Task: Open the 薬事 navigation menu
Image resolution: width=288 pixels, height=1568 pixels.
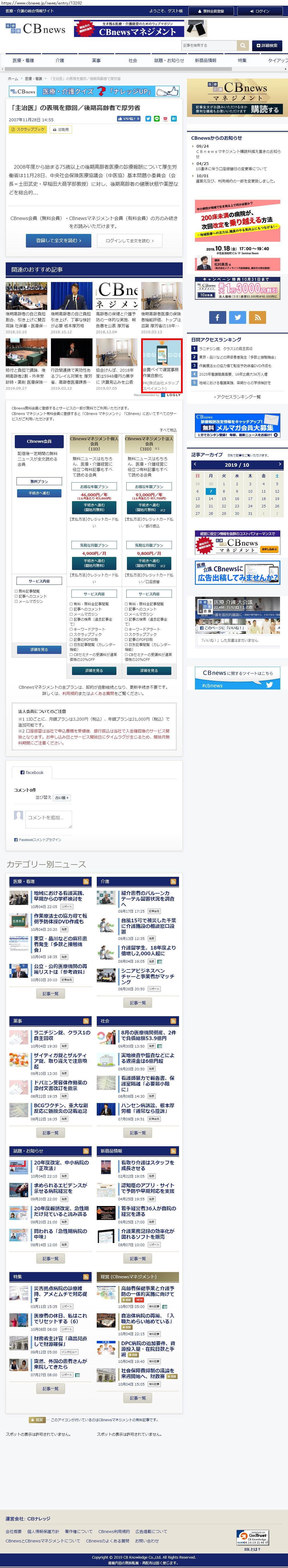Action: [96, 61]
